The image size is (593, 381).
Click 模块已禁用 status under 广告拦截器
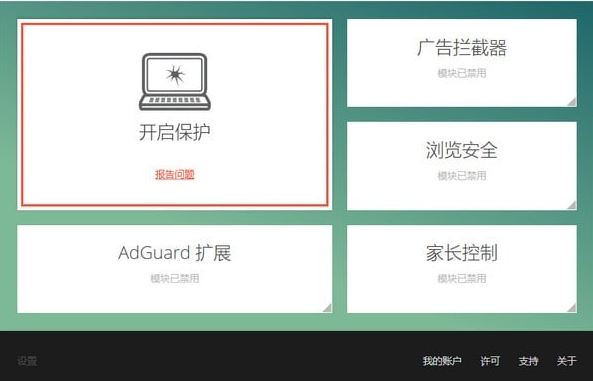click(x=462, y=73)
